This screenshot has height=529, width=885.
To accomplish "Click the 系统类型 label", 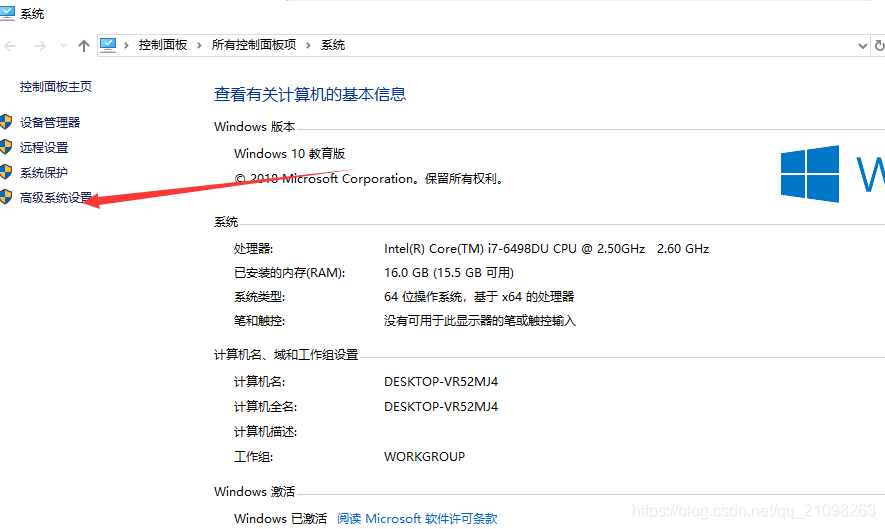I will point(260,296).
